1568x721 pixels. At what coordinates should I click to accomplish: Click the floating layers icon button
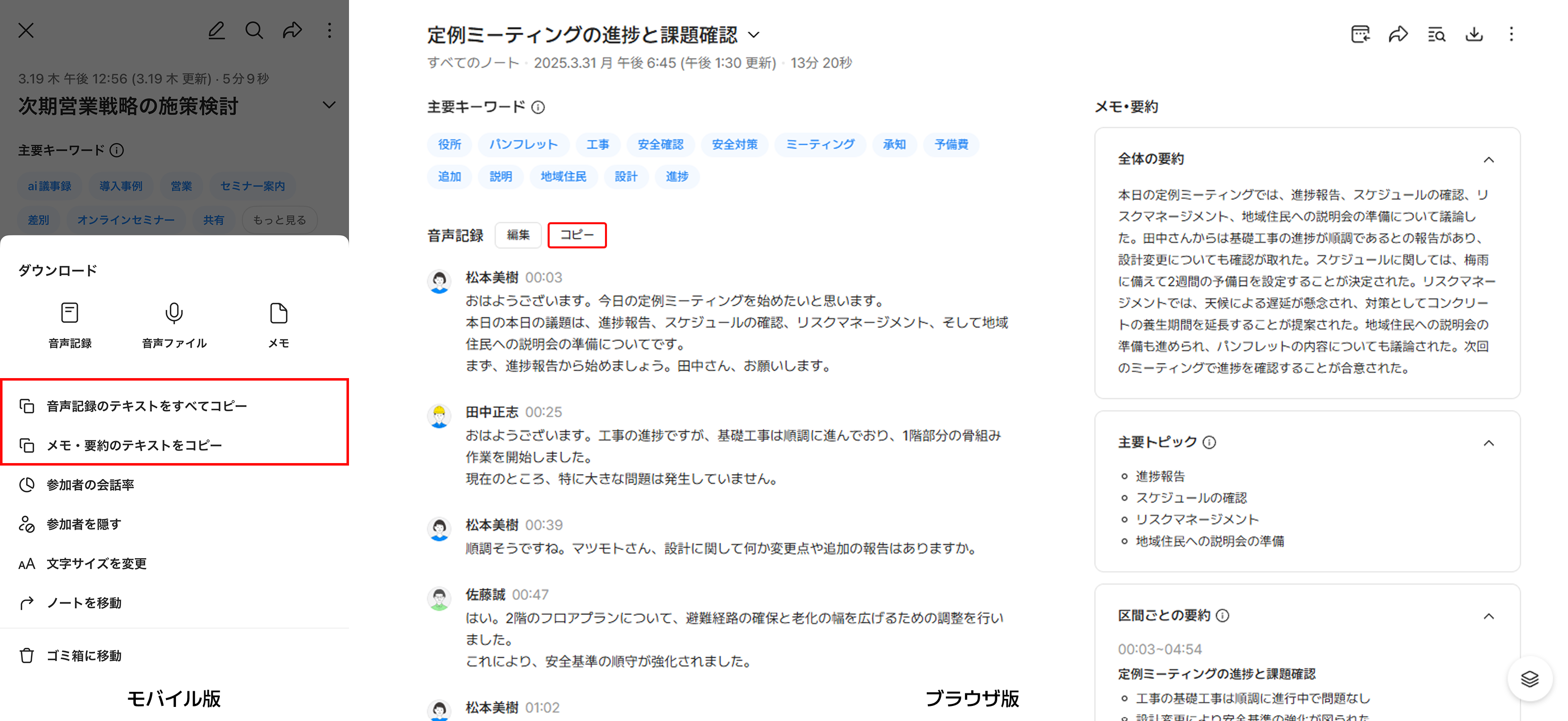1529,678
